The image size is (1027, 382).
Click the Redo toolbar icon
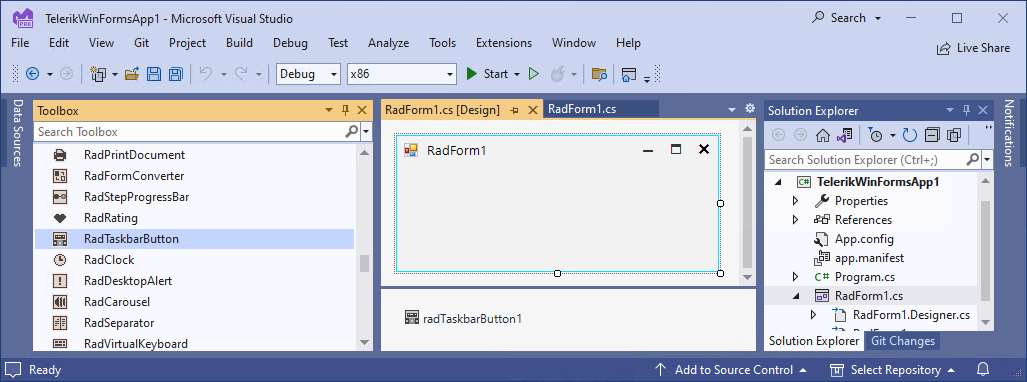[241, 74]
